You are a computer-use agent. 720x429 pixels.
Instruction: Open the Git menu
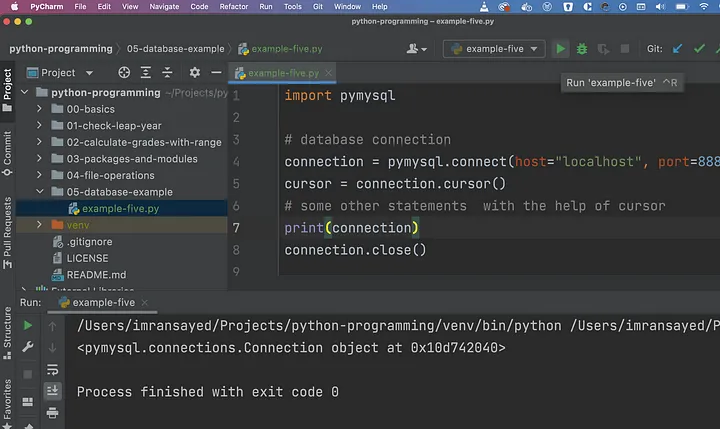coord(318,6)
